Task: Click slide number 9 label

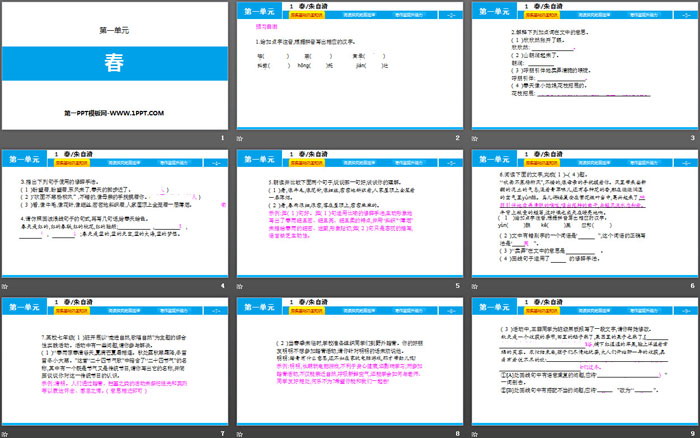Action: (691, 431)
